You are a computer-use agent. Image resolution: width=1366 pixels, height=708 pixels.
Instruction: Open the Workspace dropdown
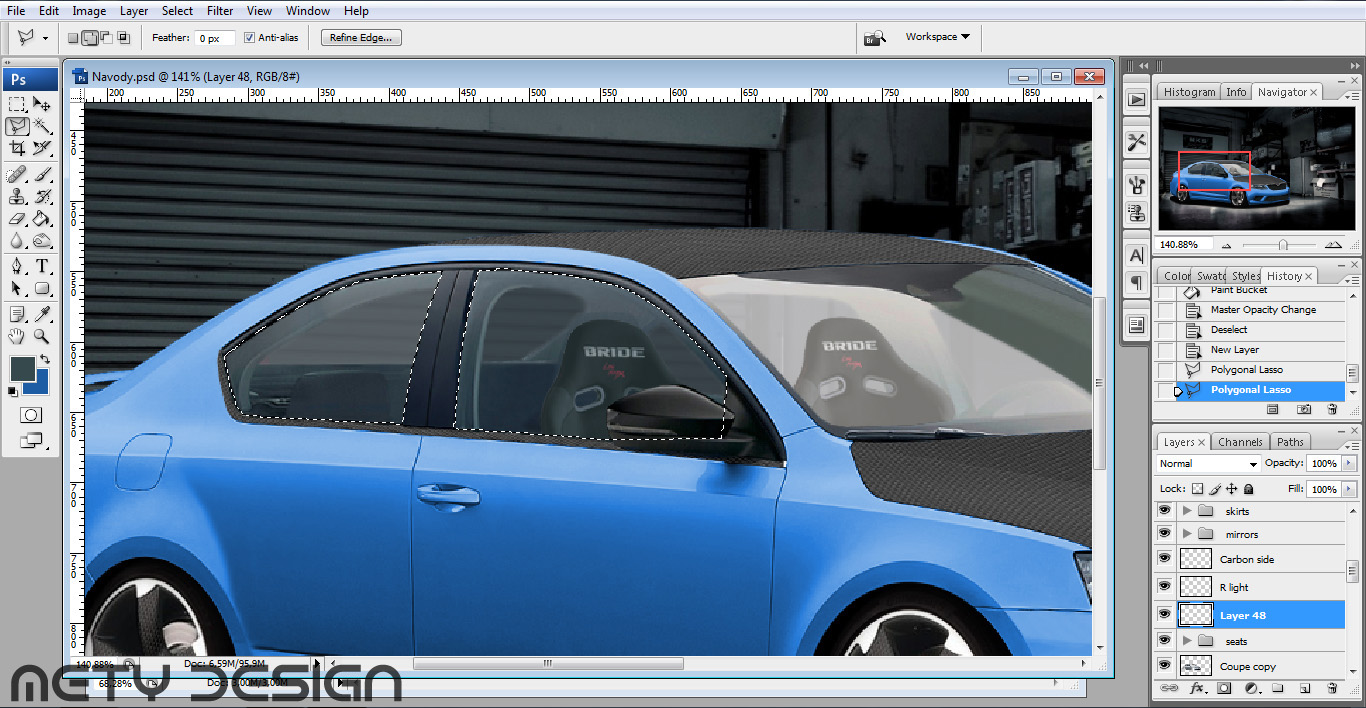point(937,37)
